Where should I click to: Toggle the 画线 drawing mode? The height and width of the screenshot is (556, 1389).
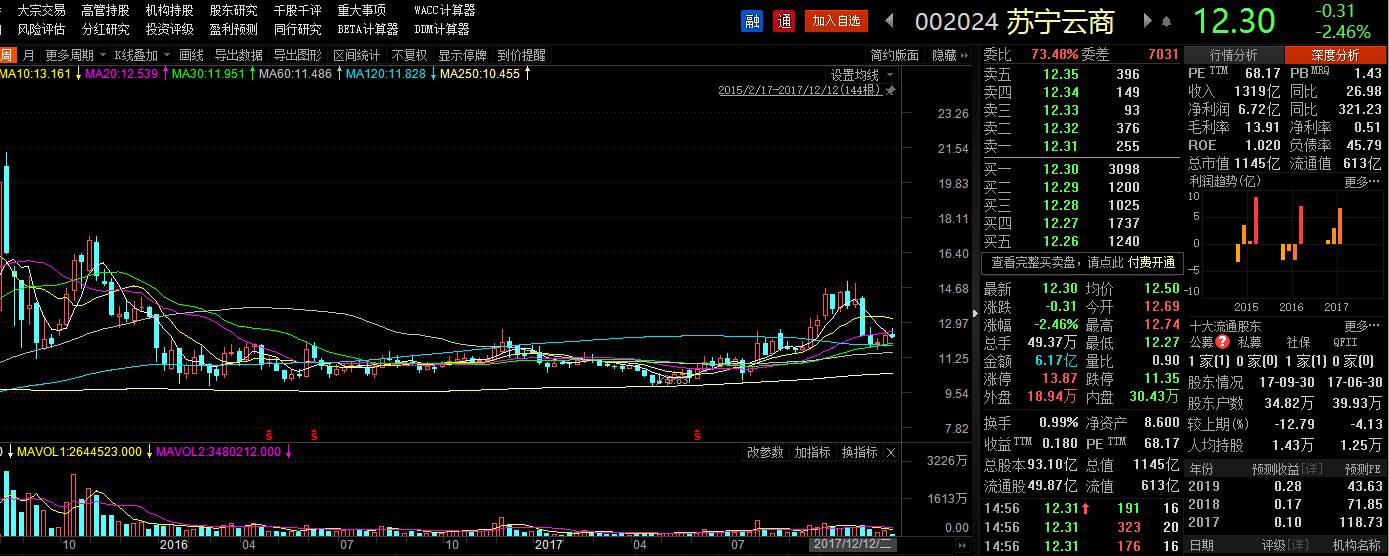coord(191,55)
